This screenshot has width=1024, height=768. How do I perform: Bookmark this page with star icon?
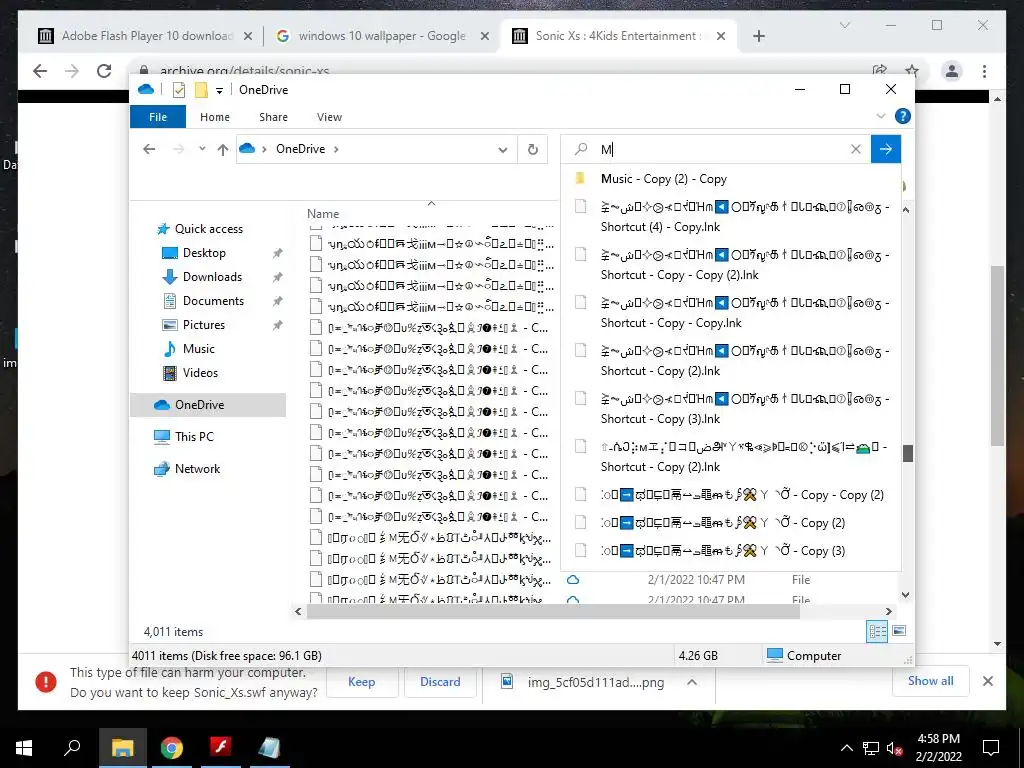click(912, 71)
